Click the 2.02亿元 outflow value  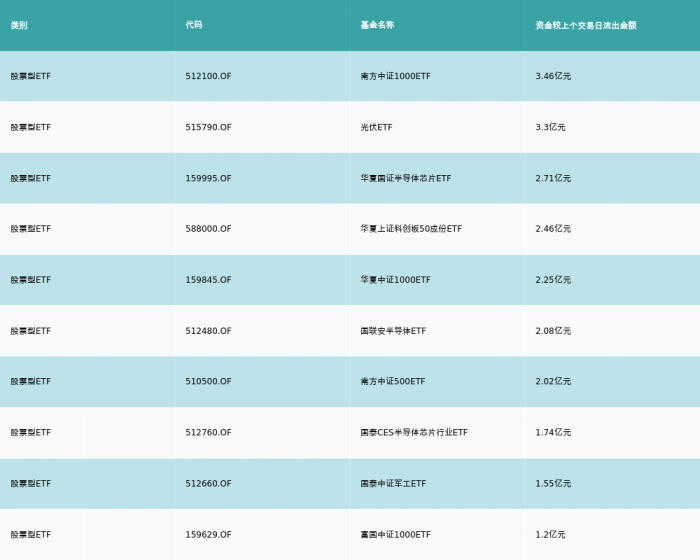click(x=553, y=381)
